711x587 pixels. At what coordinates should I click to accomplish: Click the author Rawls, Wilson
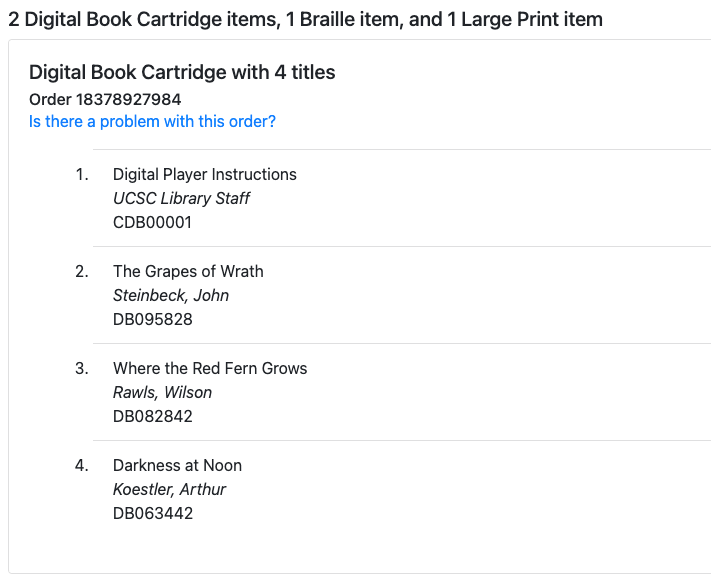162,392
